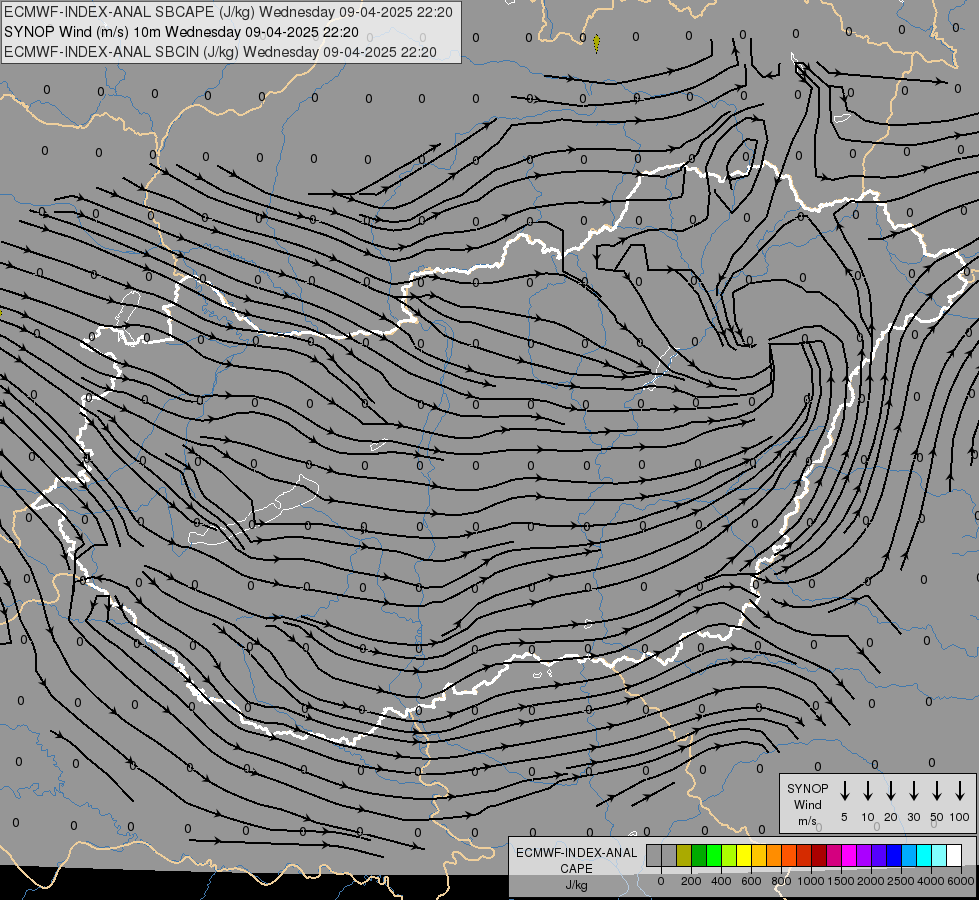
Task: Click the 1500 tick label on CAPE scale
Action: click(x=841, y=881)
